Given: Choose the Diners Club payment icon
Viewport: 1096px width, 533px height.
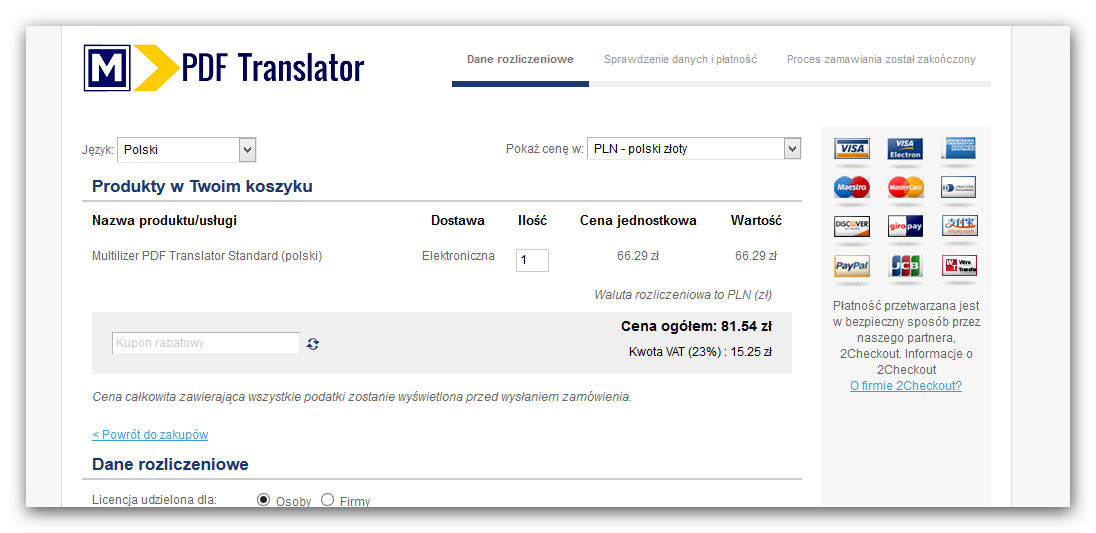Looking at the screenshot, I should tap(959, 187).
